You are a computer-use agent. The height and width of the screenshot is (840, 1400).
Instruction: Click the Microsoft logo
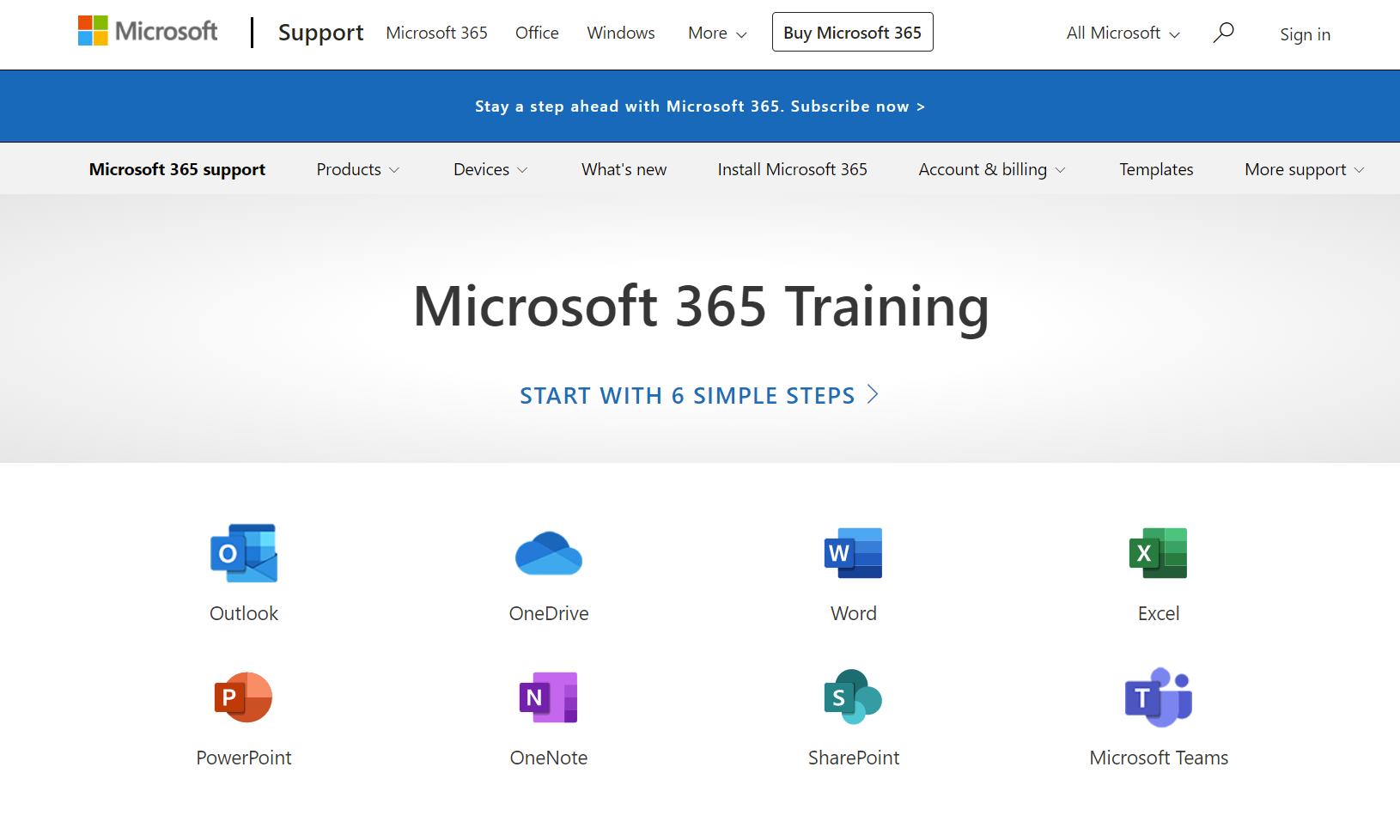pos(147,30)
